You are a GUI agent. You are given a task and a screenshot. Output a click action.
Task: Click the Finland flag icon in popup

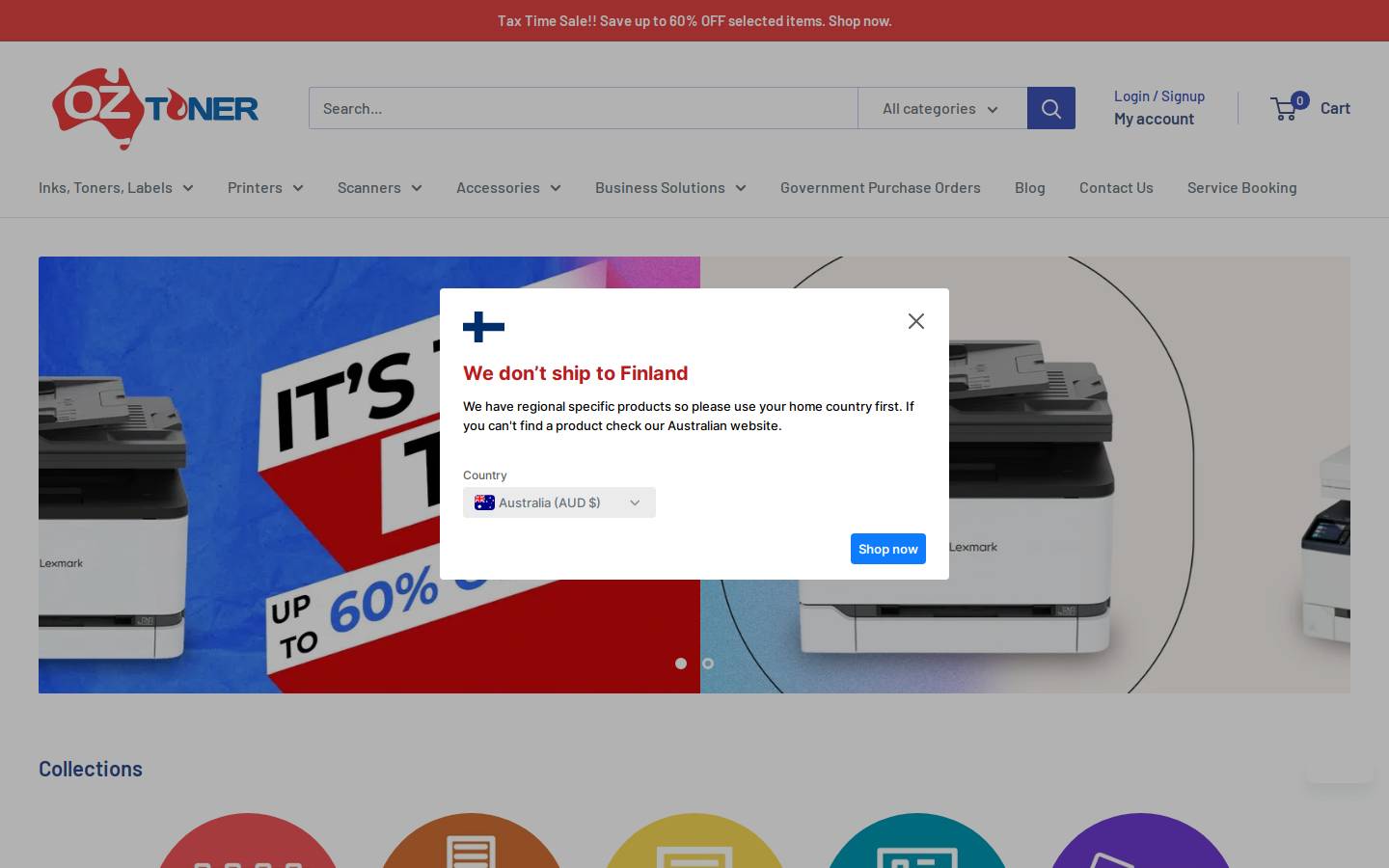[483, 327]
